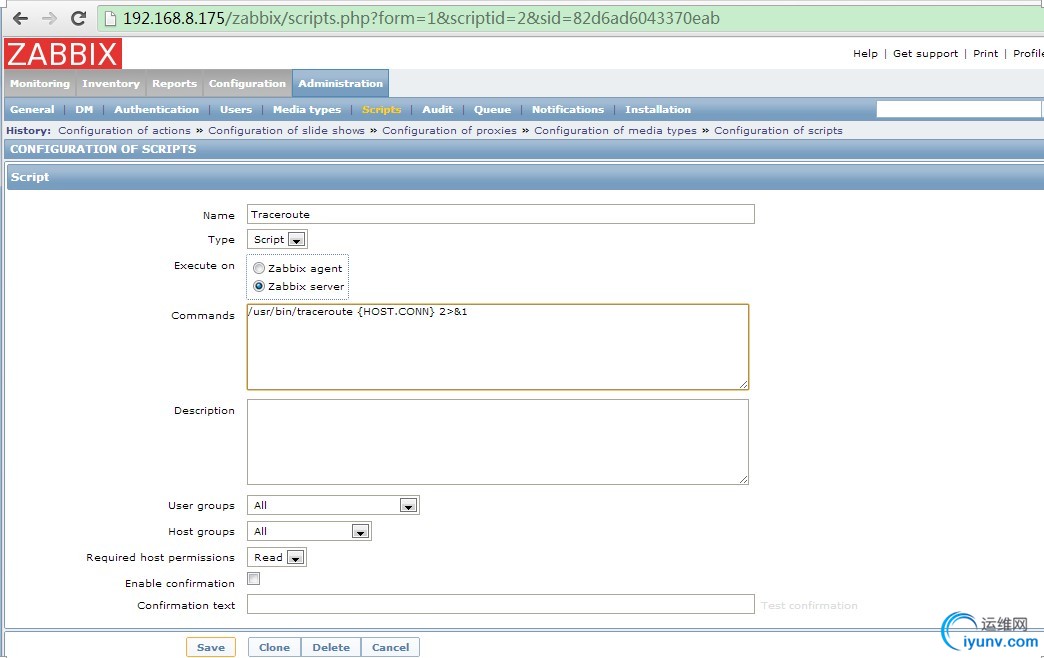Click the search box in the submenu bar
This screenshot has height=658, width=1044.
click(x=959, y=109)
